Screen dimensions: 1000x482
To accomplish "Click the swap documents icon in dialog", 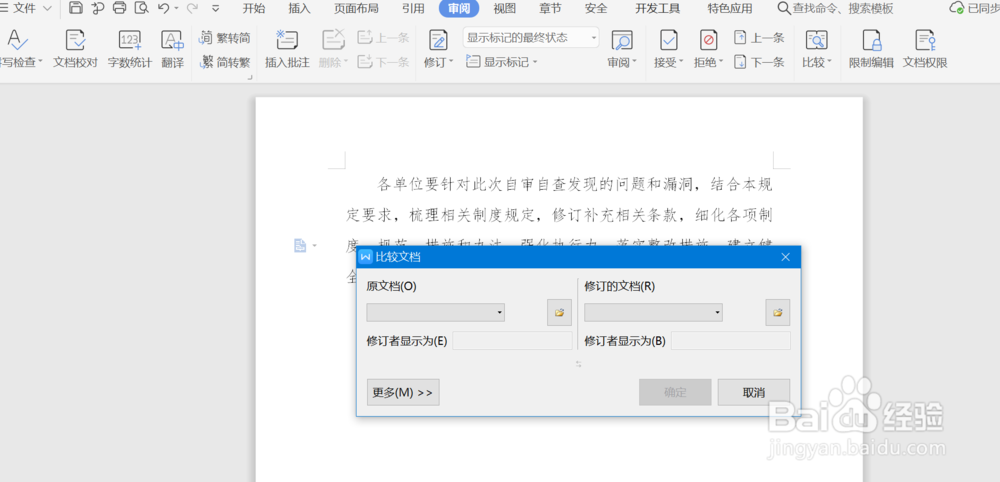I will pos(578,363).
